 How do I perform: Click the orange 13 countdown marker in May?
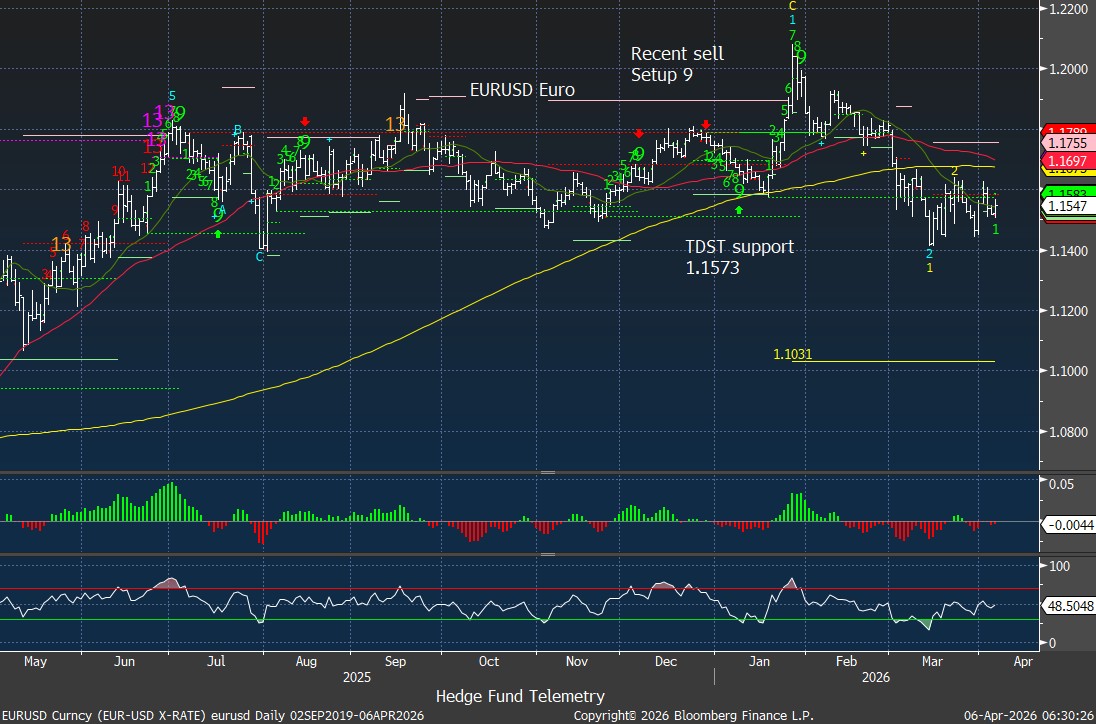click(61, 244)
